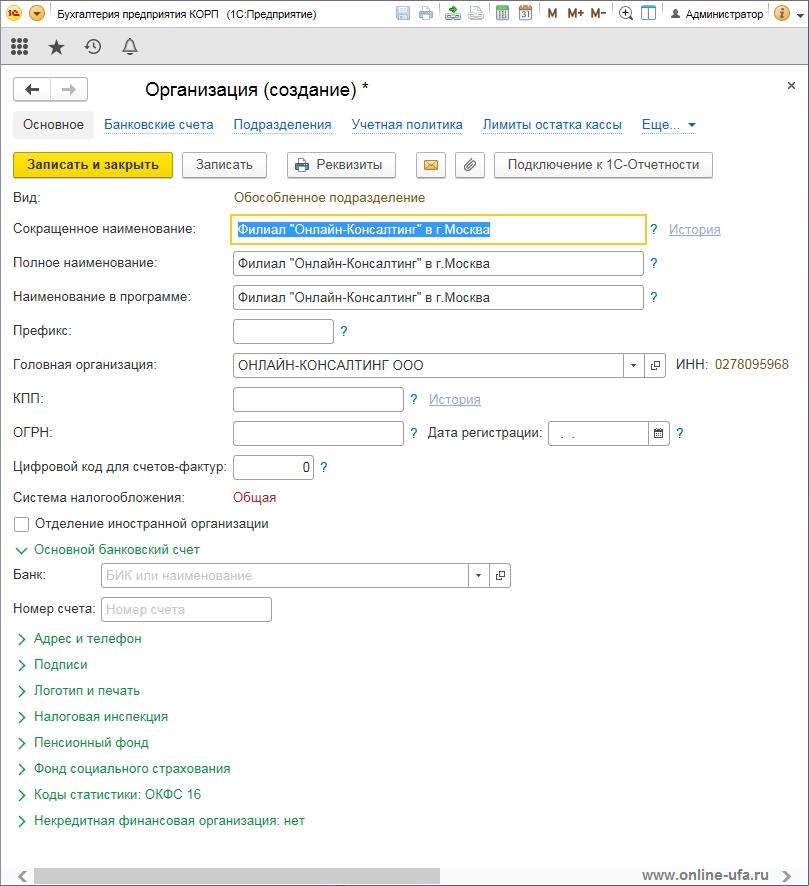Open the Еще... navigation dropdown
Screen dimensions: 809x886
click(x=668, y=125)
